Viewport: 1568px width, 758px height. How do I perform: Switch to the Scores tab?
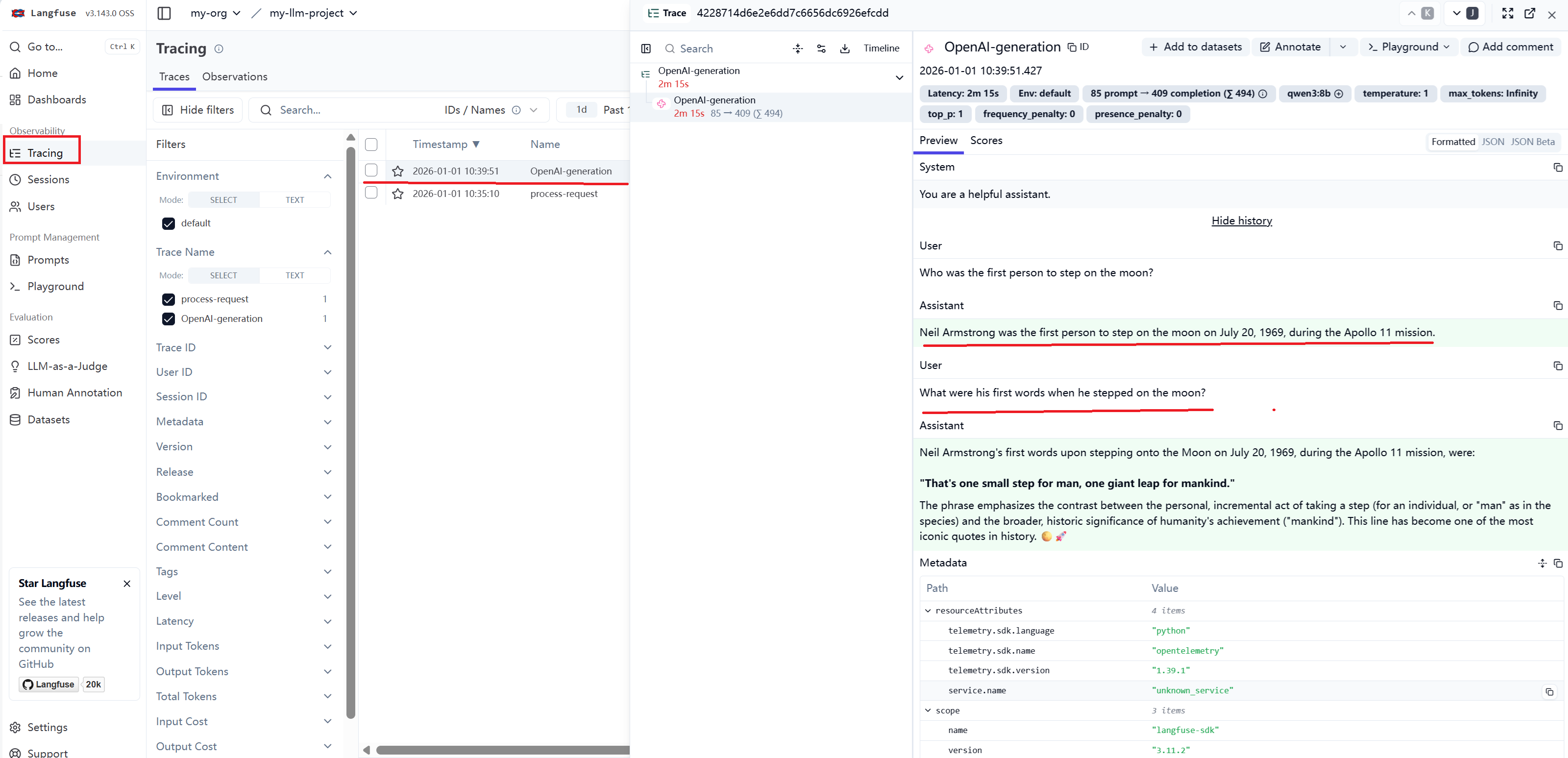(985, 141)
